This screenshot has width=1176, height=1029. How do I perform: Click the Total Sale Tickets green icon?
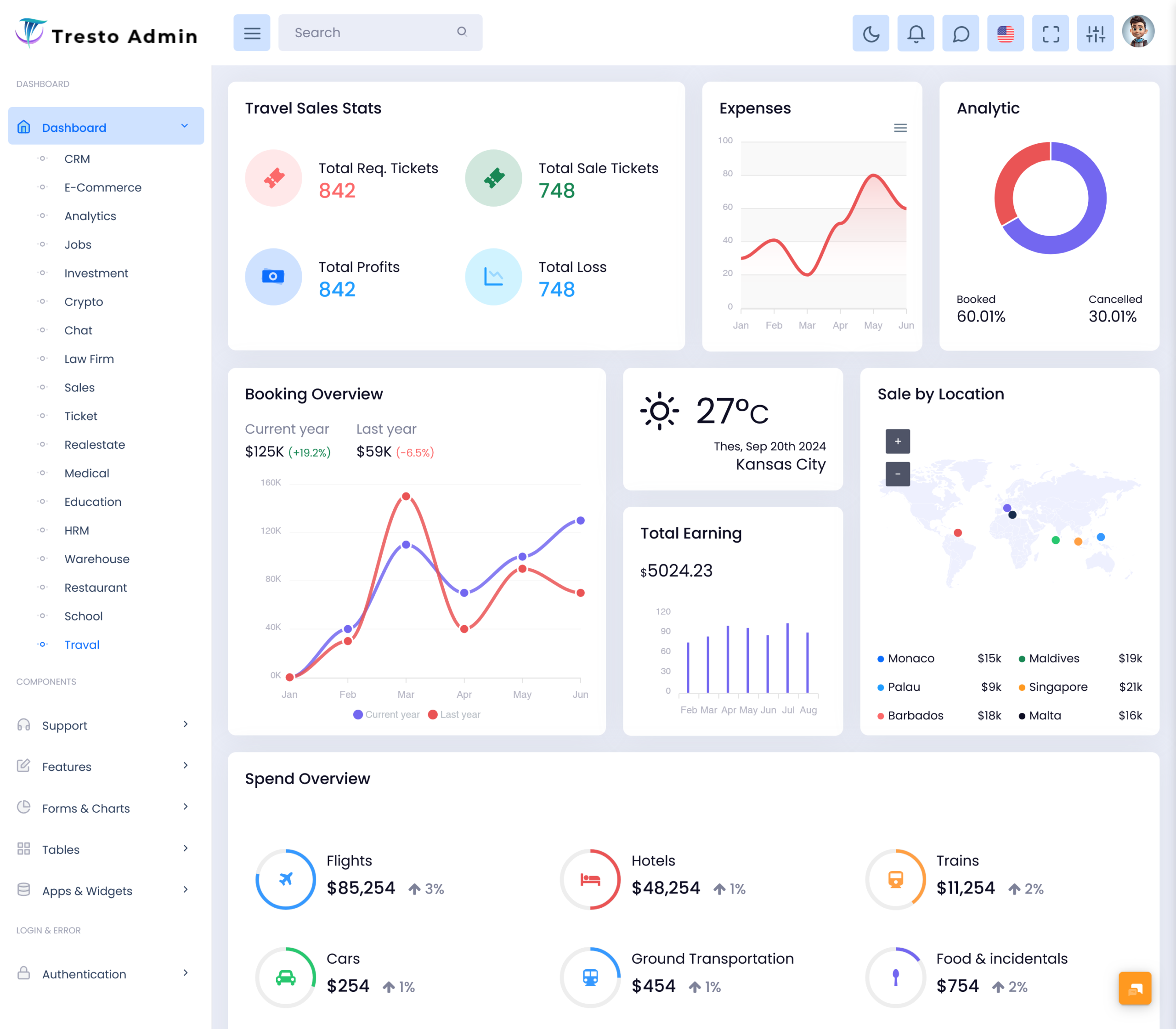coord(494,178)
